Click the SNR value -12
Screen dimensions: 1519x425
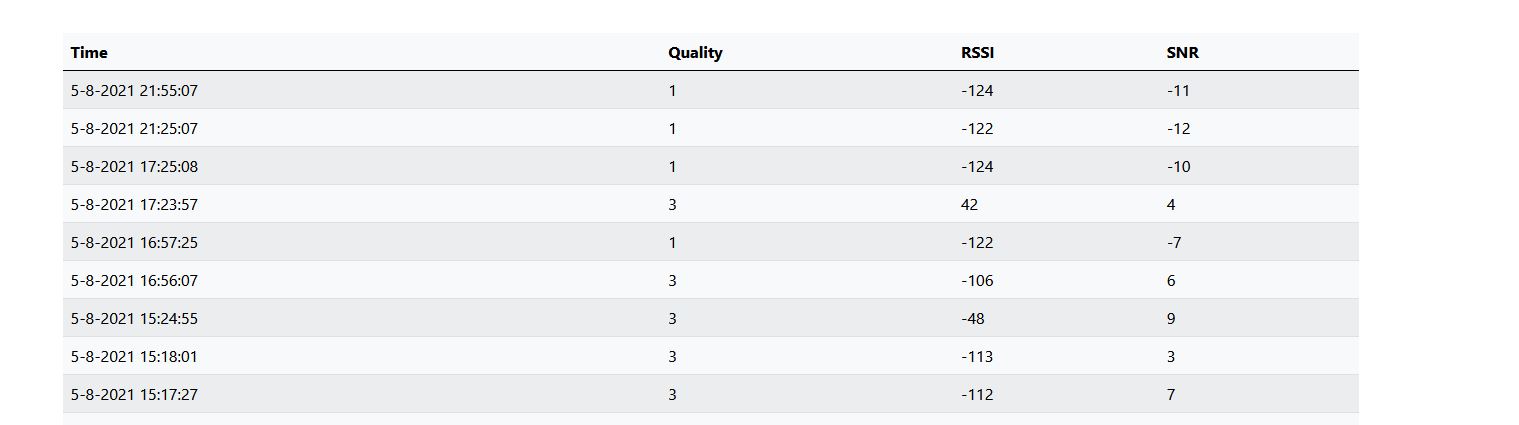point(1178,129)
